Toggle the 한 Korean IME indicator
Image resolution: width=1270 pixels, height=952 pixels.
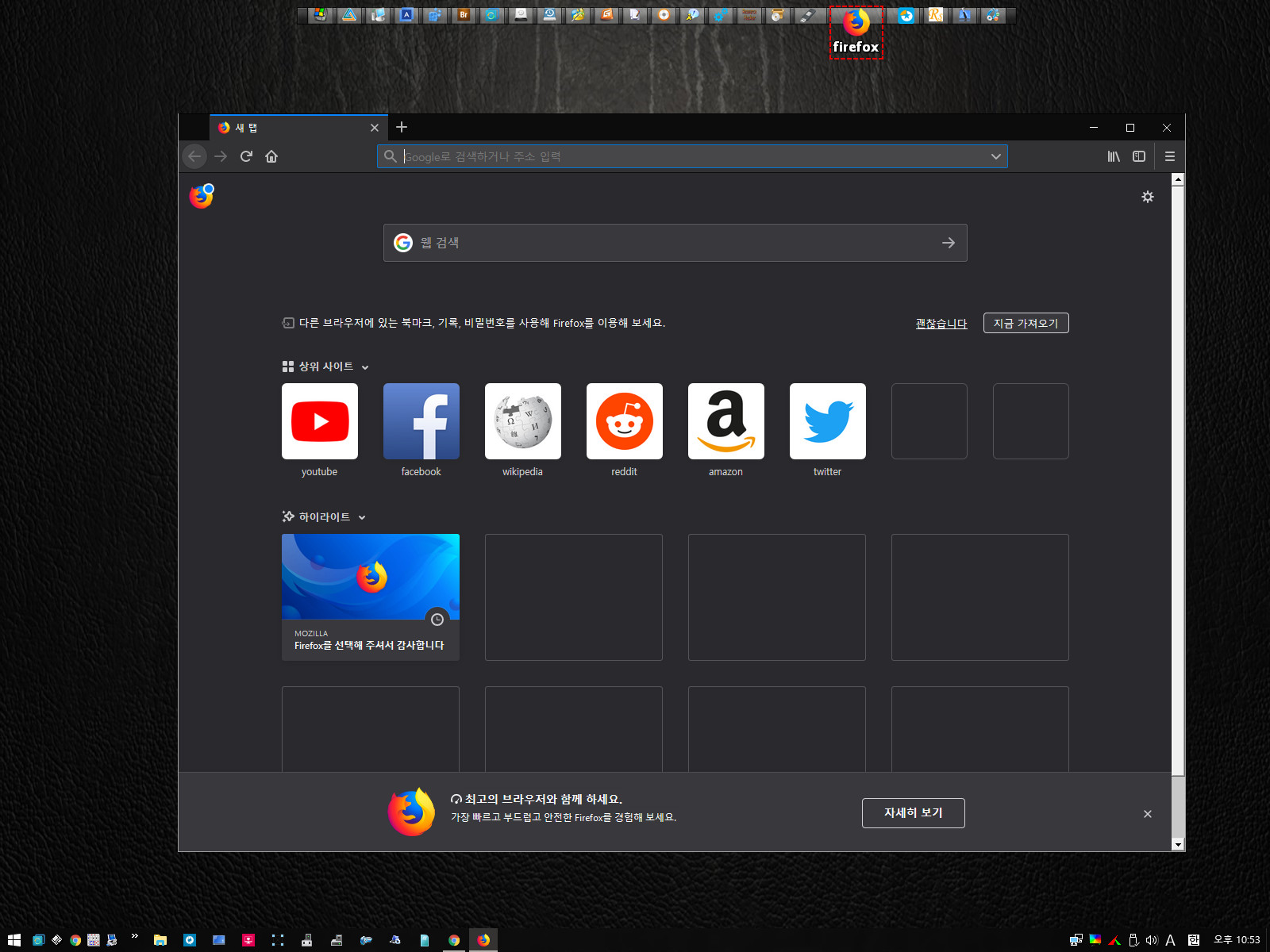coord(1194,940)
